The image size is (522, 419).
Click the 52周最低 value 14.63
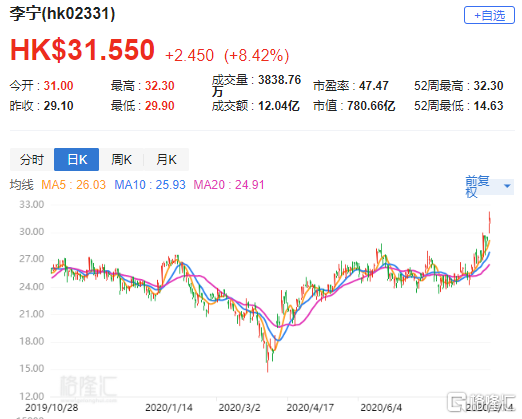click(488, 106)
